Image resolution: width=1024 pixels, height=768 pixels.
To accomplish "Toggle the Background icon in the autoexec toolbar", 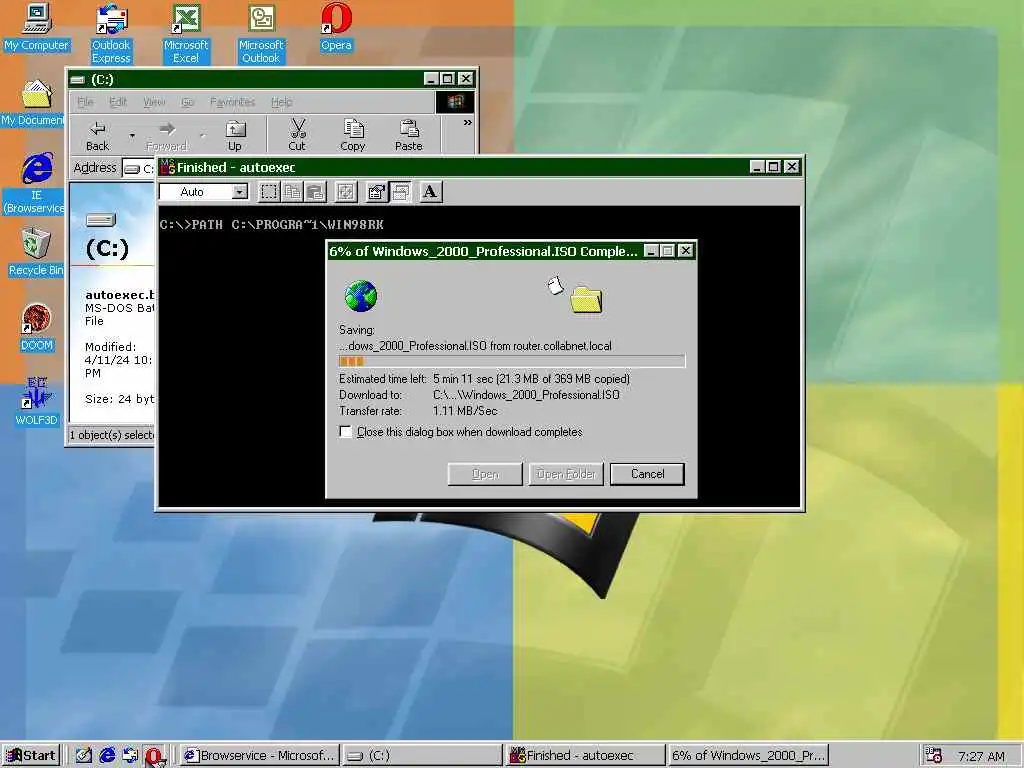I will (x=400, y=191).
